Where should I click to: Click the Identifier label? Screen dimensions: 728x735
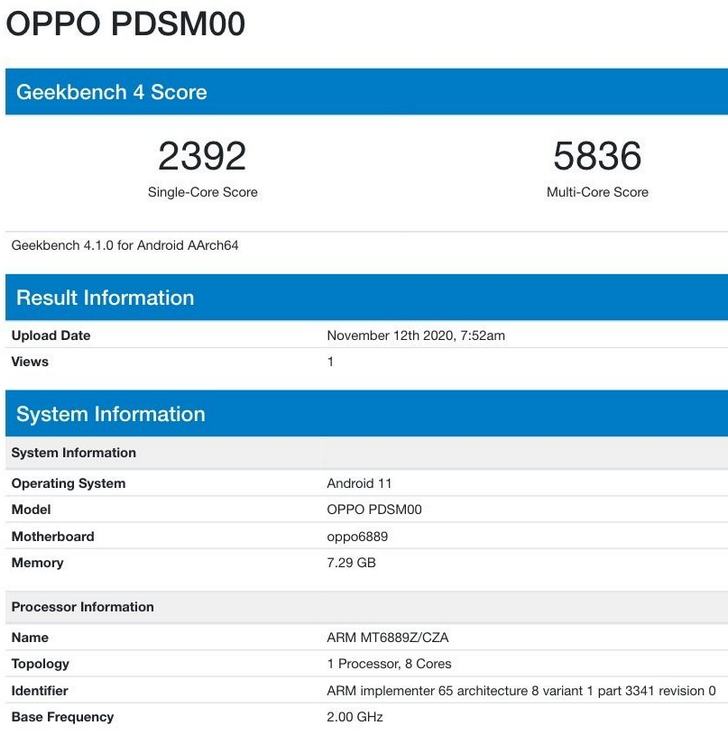[40, 690]
